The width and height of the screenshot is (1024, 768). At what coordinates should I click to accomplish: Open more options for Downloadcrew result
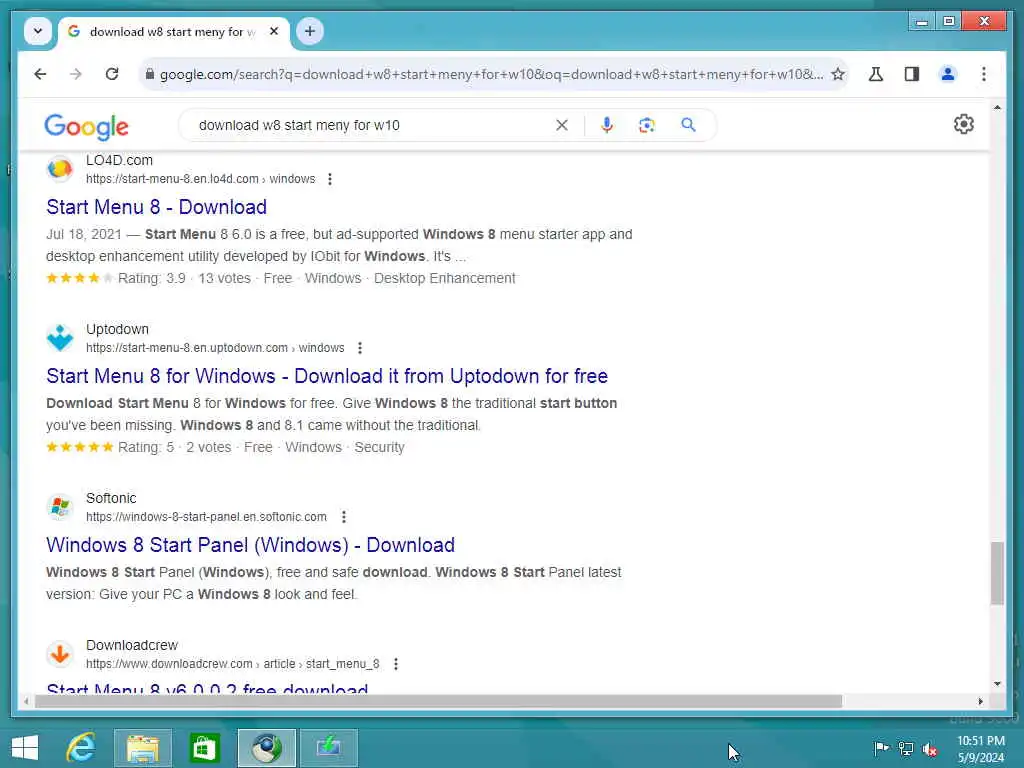click(x=396, y=664)
